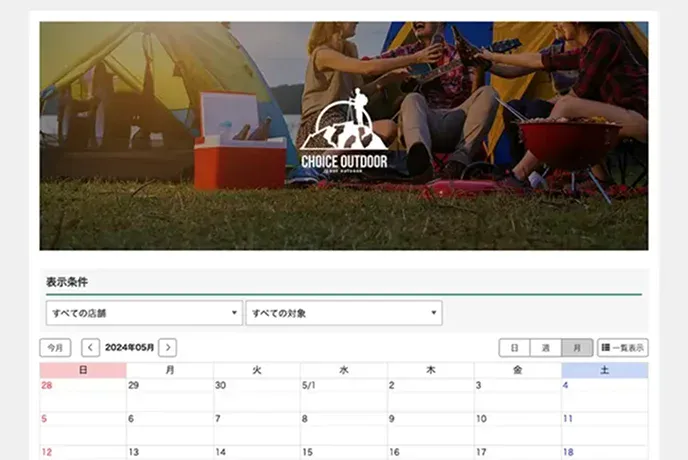688x460 pixels.
Task: Click the 2024年05月 month label
Action: coord(129,348)
